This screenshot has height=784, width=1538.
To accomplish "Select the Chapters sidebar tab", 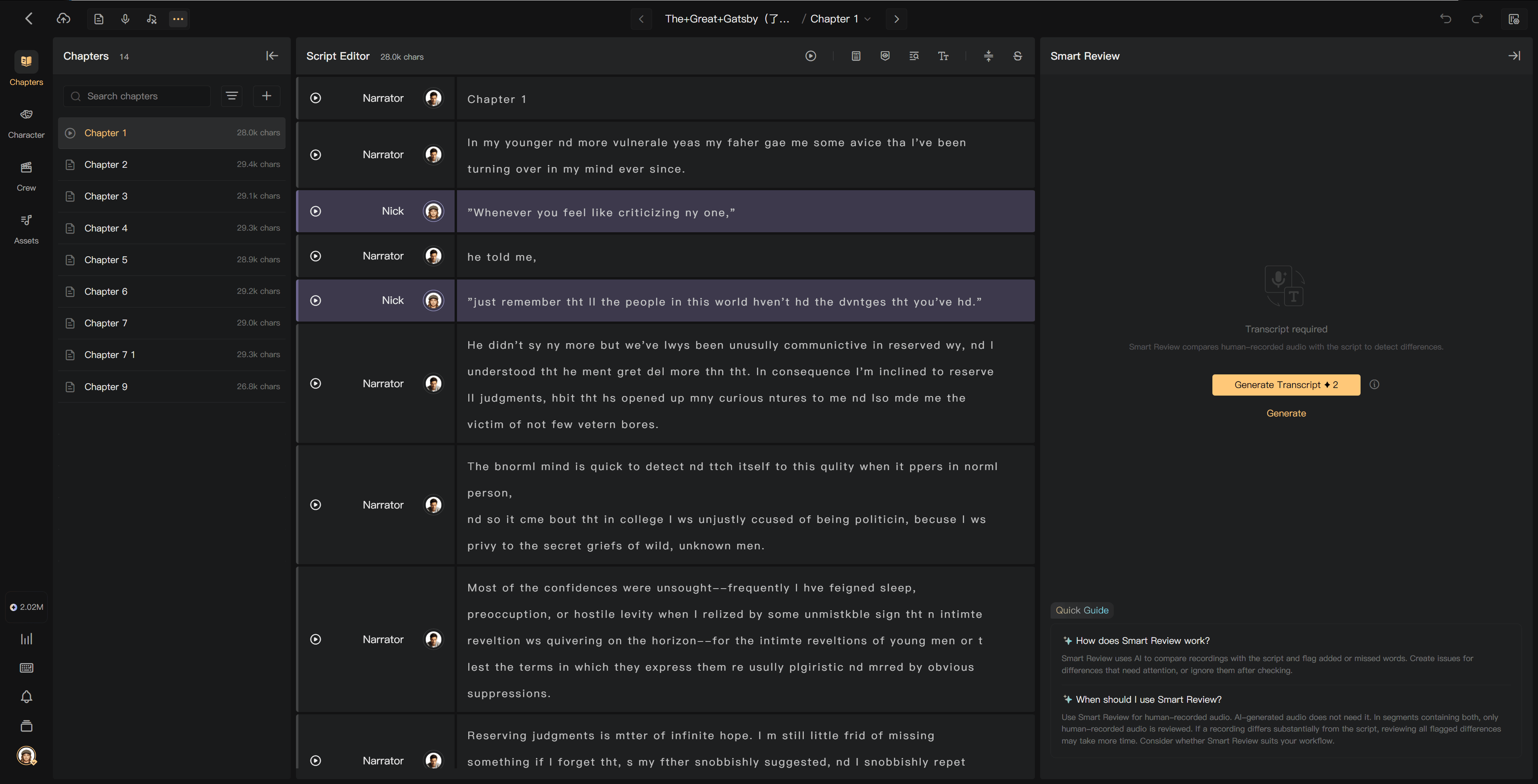I will coord(26,69).
